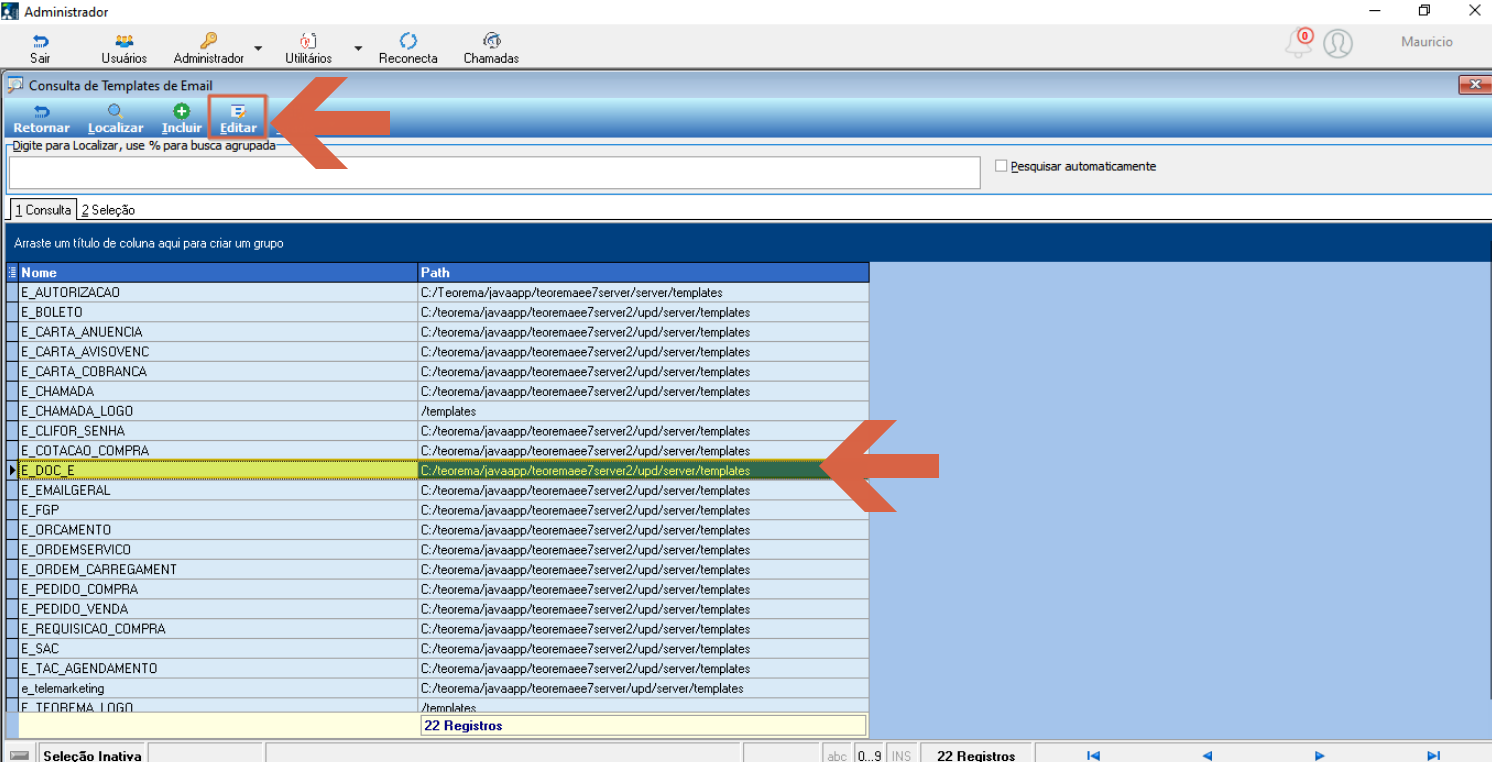The height and width of the screenshot is (762, 1492).
Task: Click the Editar toolbar button
Action: click(x=238, y=119)
